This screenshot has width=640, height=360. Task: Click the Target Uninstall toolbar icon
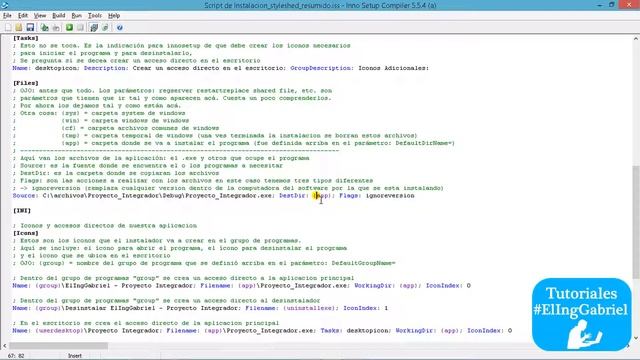pyautogui.click(x=105, y=27)
